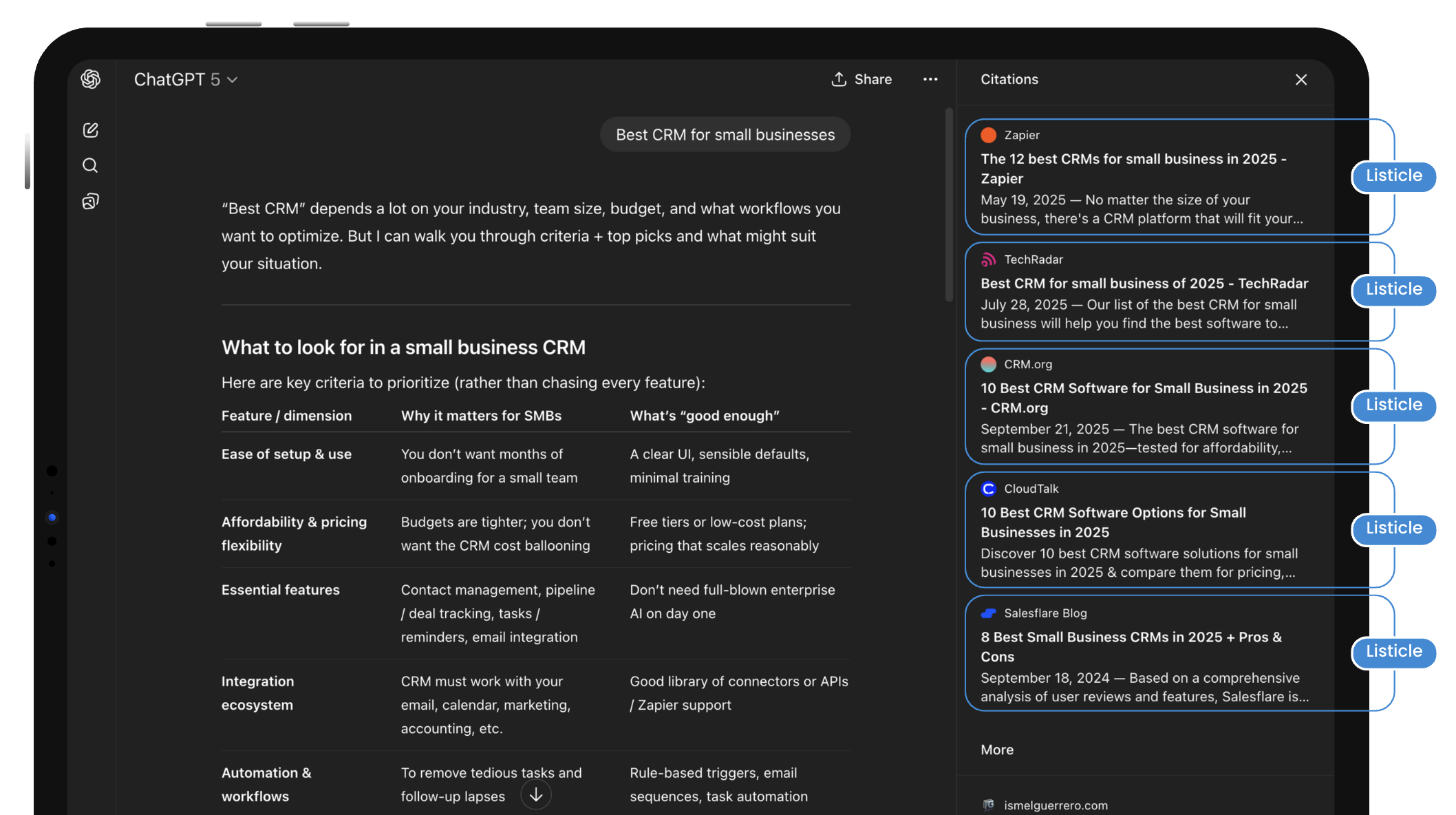Open the search chats magnifier icon
Image resolution: width=1456 pixels, height=815 pixels.
click(x=90, y=165)
